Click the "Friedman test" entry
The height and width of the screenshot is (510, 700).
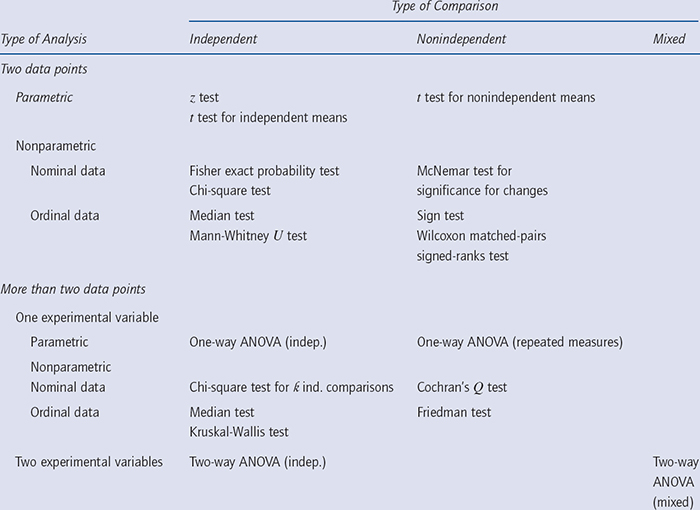tap(453, 412)
